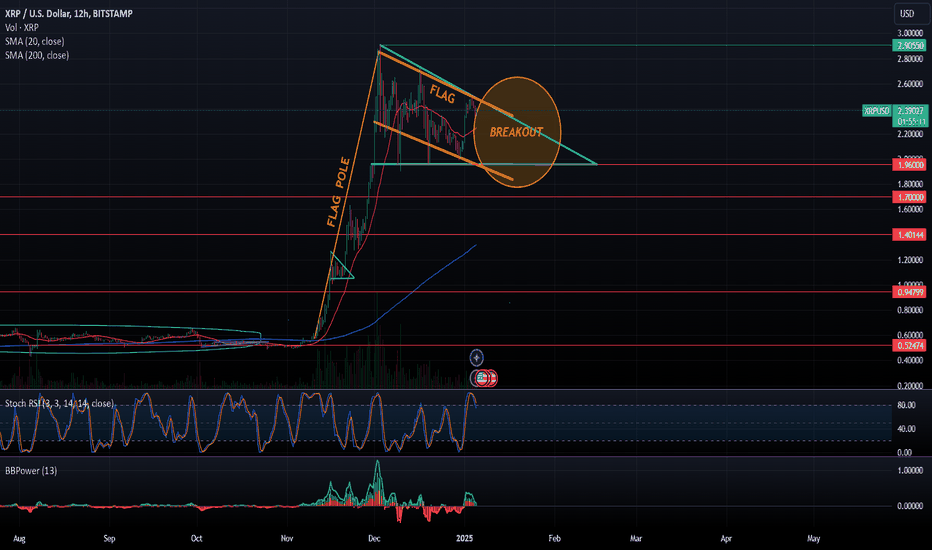Click the 40.00 Stoch RSI scale value
The height and width of the screenshot is (550, 932).
coord(906,429)
